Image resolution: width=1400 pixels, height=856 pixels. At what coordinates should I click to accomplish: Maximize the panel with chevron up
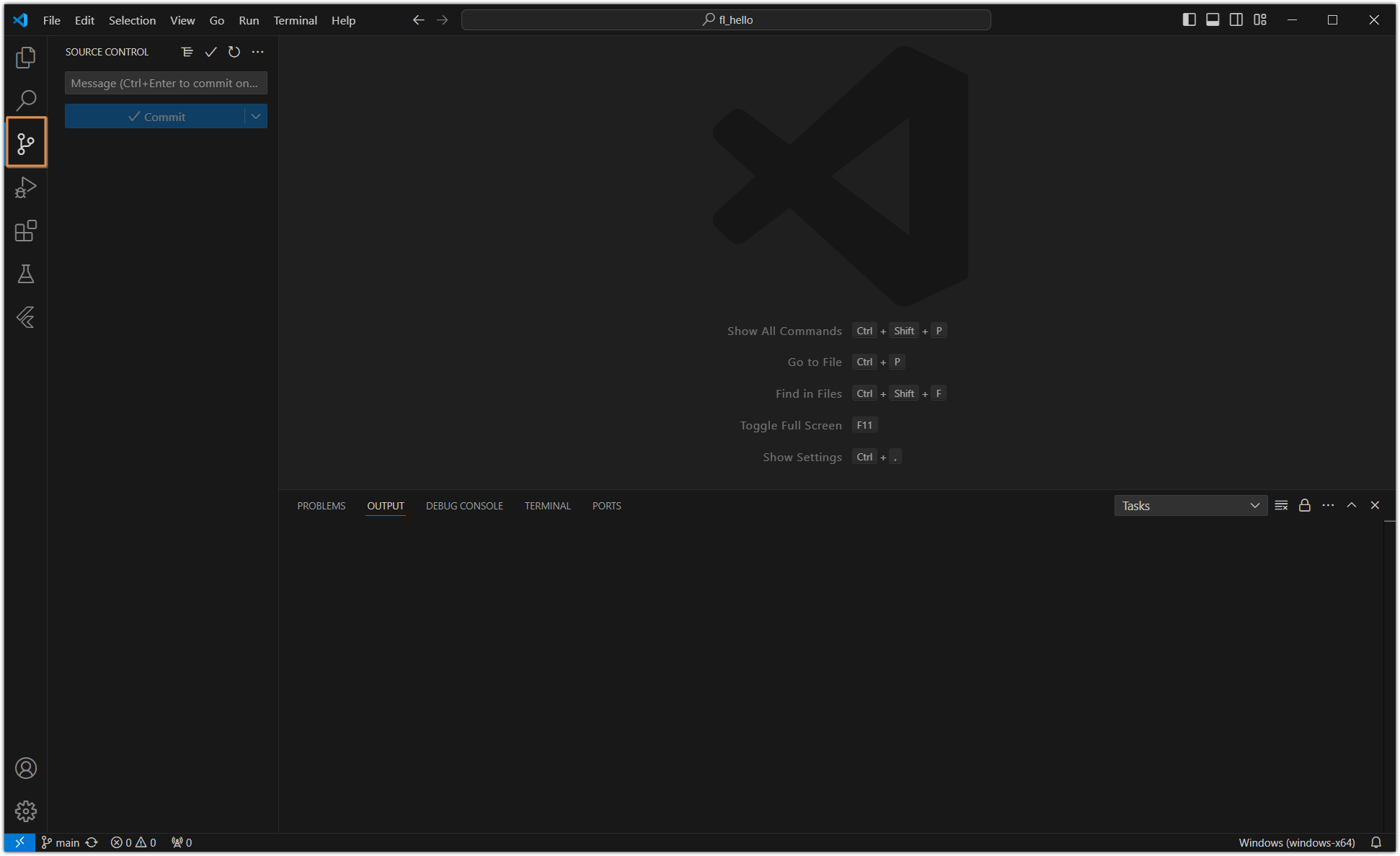[1352, 506]
